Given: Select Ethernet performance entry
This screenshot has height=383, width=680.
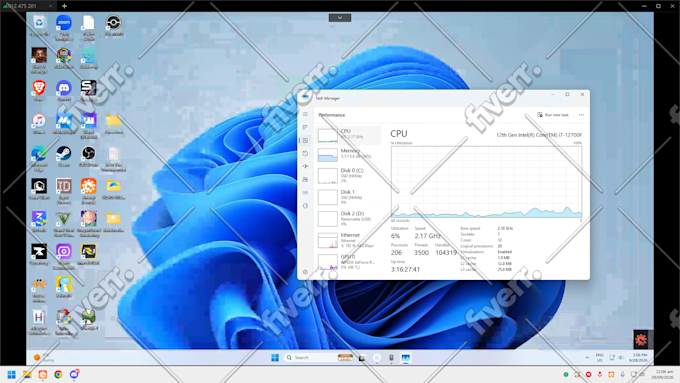Looking at the screenshot, I should coord(348,240).
